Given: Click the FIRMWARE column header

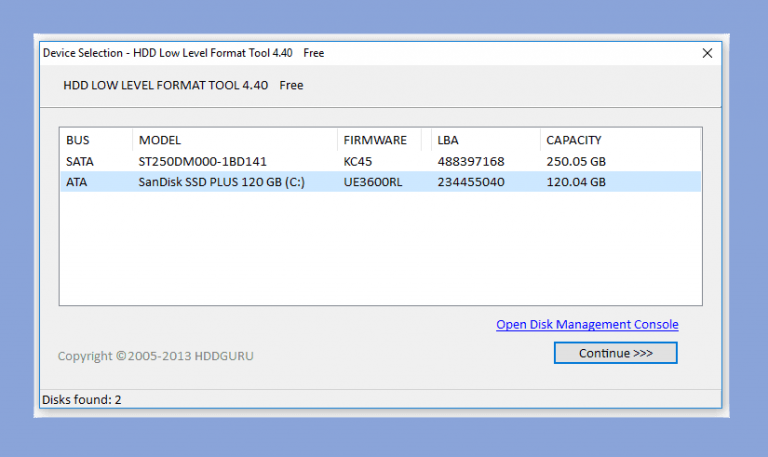Looking at the screenshot, I should 379,140.
